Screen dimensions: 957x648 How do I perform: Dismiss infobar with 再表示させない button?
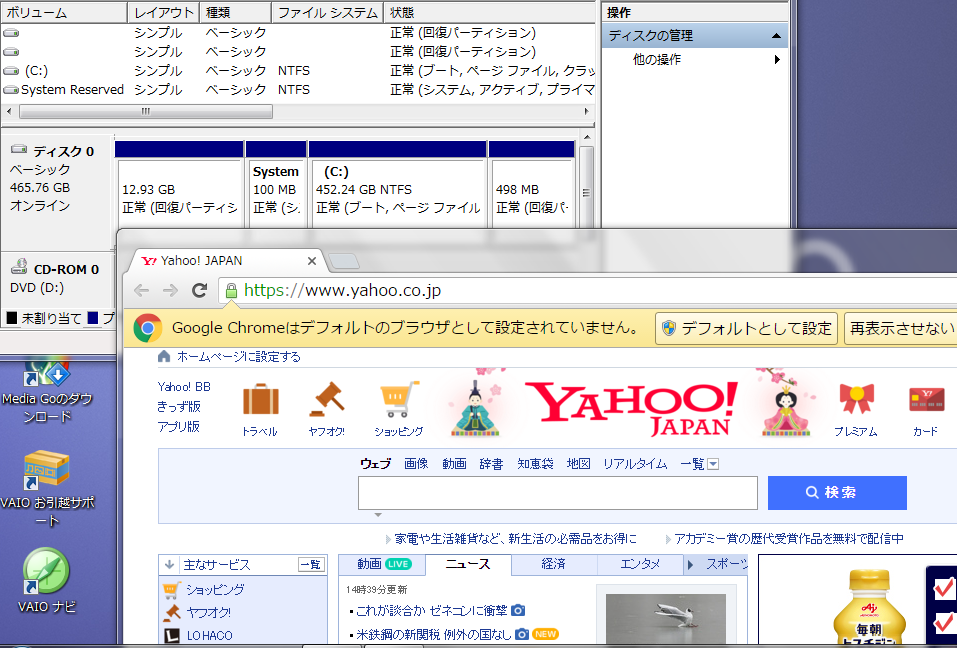point(901,328)
